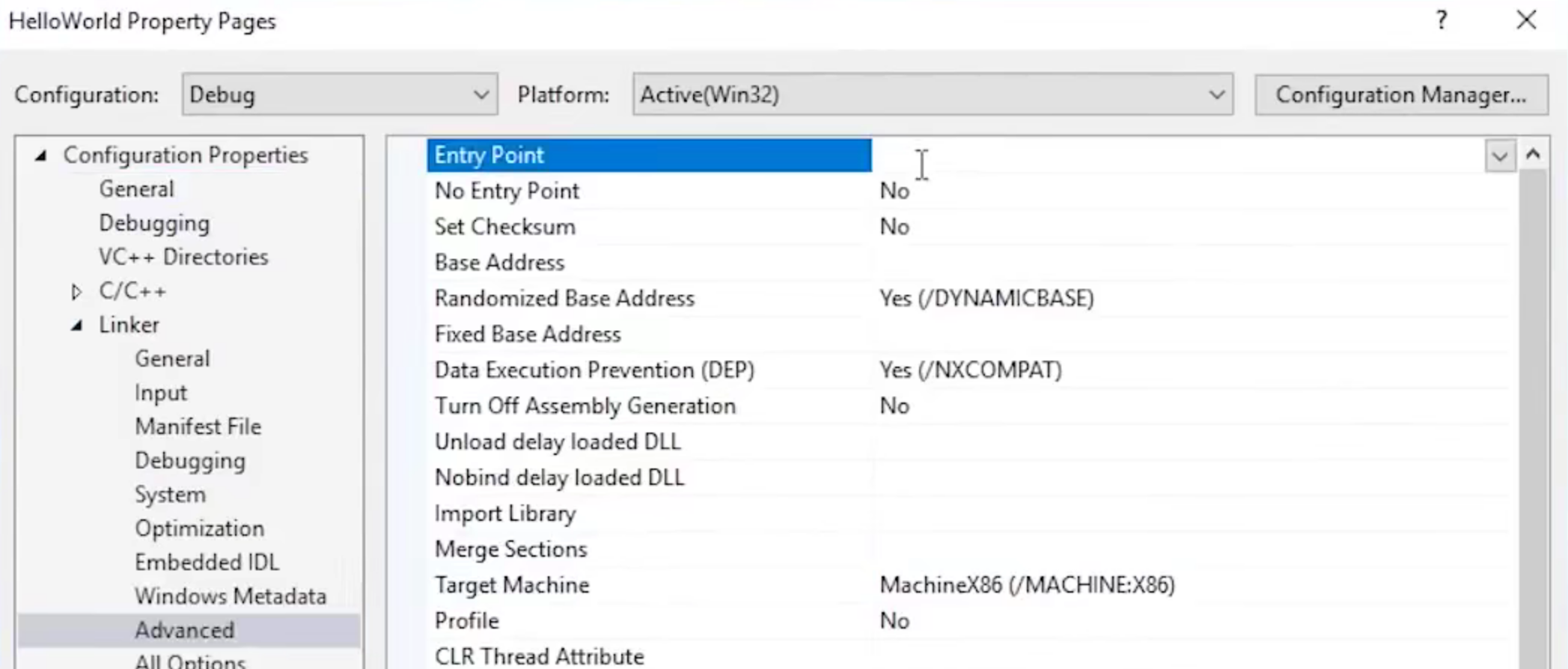Click the Profile value 'No'
Image resolution: width=1568 pixels, height=669 pixels.
click(894, 621)
